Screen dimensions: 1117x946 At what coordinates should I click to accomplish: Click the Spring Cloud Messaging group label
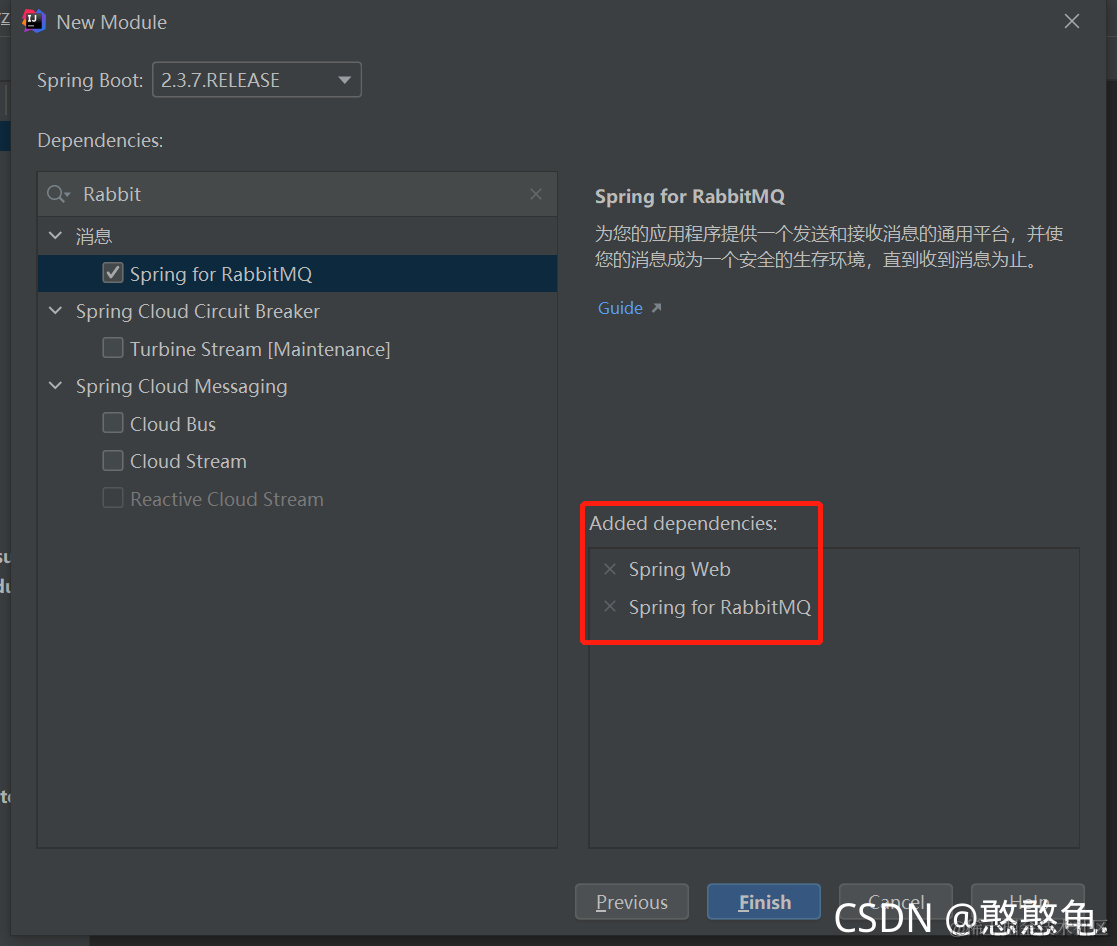pyautogui.click(x=182, y=386)
